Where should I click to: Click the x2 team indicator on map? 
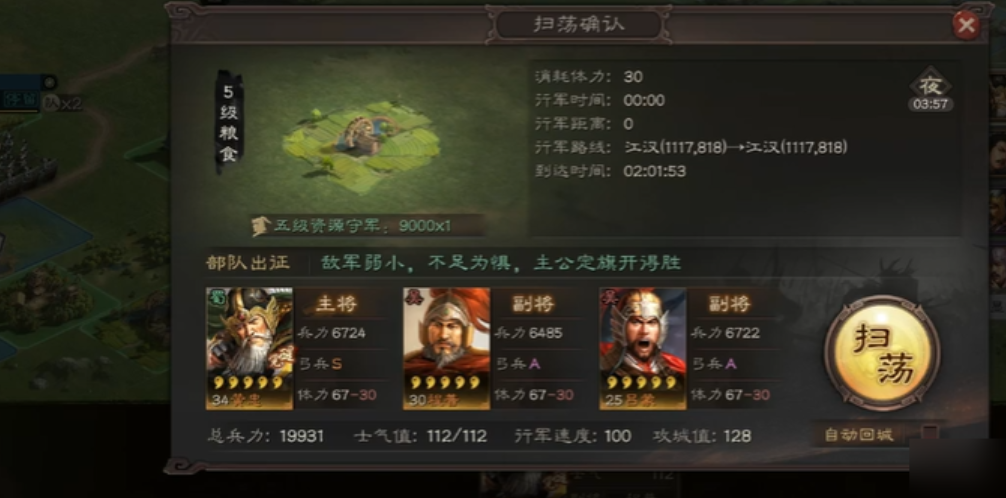[71, 103]
